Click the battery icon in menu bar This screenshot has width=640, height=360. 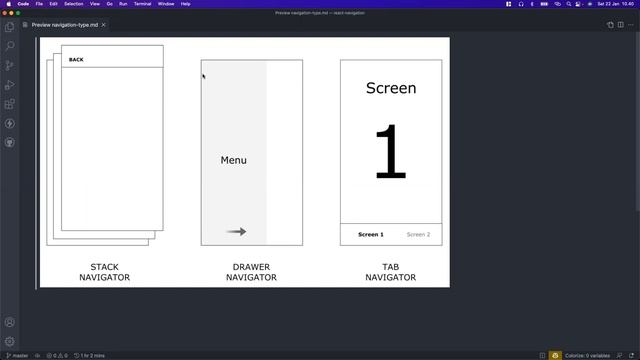point(544,4)
